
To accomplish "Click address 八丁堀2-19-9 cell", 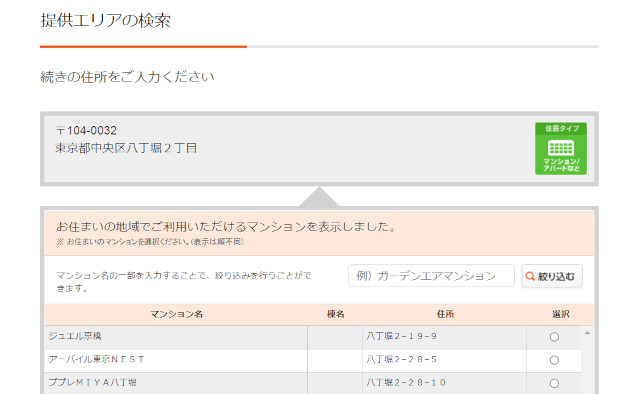I will (x=402, y=336).
